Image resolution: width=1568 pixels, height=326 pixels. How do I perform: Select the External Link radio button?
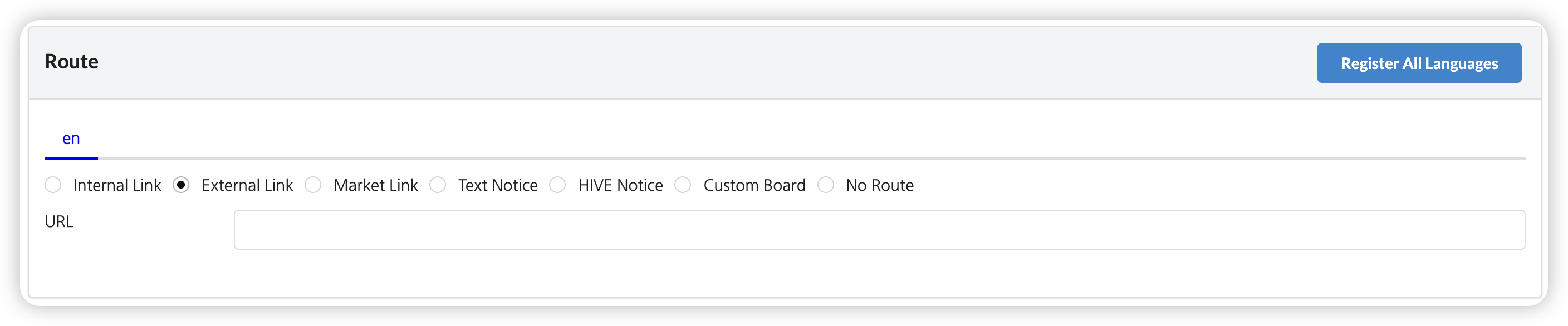[x=181, y=185]
